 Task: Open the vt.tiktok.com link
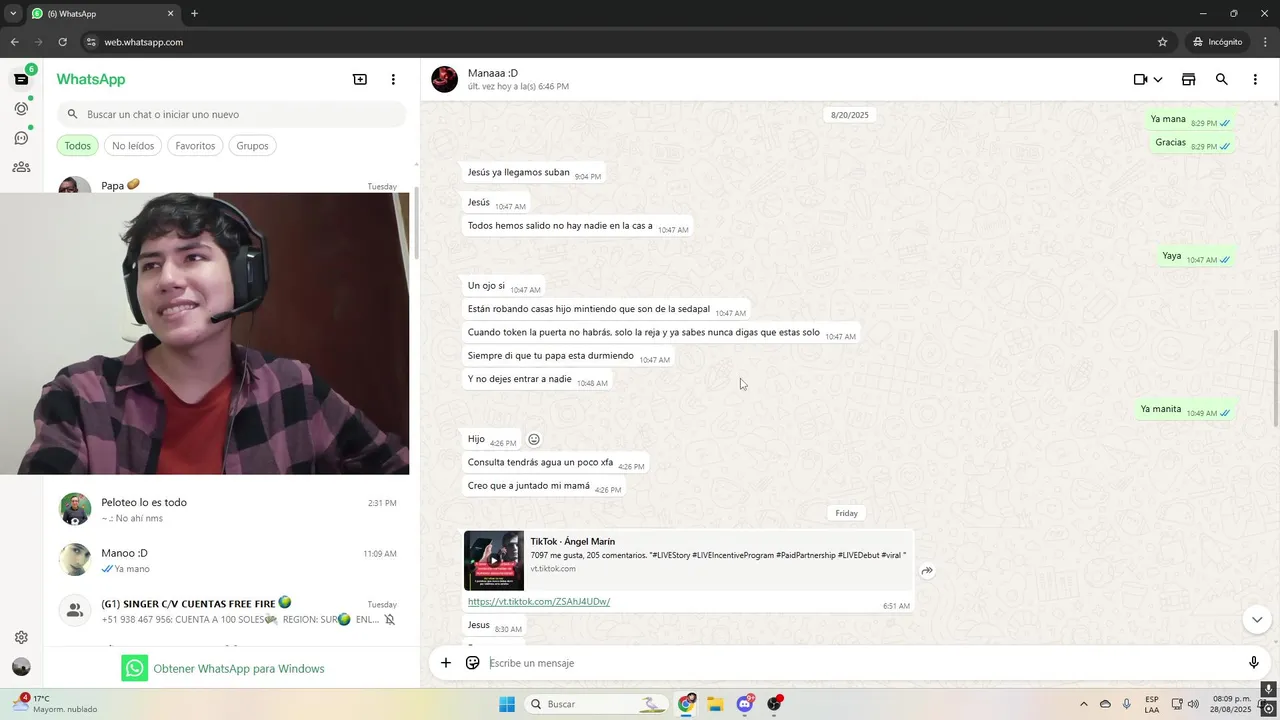click(539, 601)
